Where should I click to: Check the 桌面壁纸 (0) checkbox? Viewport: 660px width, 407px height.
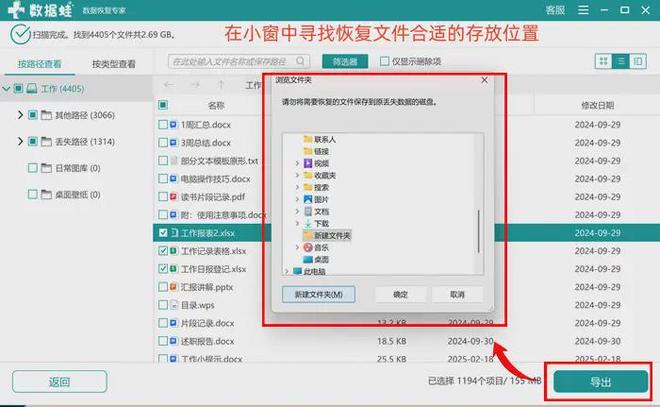32,194
